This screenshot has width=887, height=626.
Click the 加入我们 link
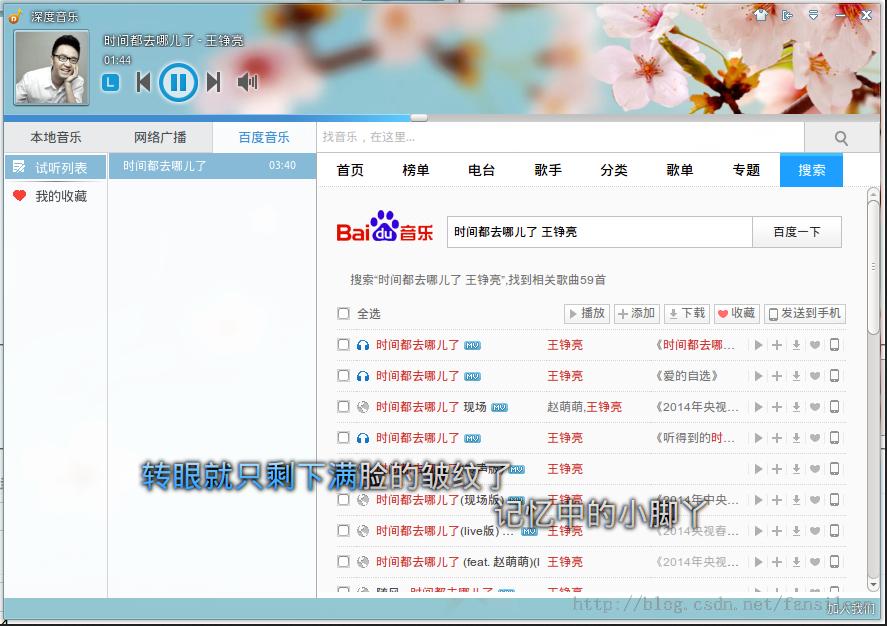pyautogui.click(x=851, y=608)
